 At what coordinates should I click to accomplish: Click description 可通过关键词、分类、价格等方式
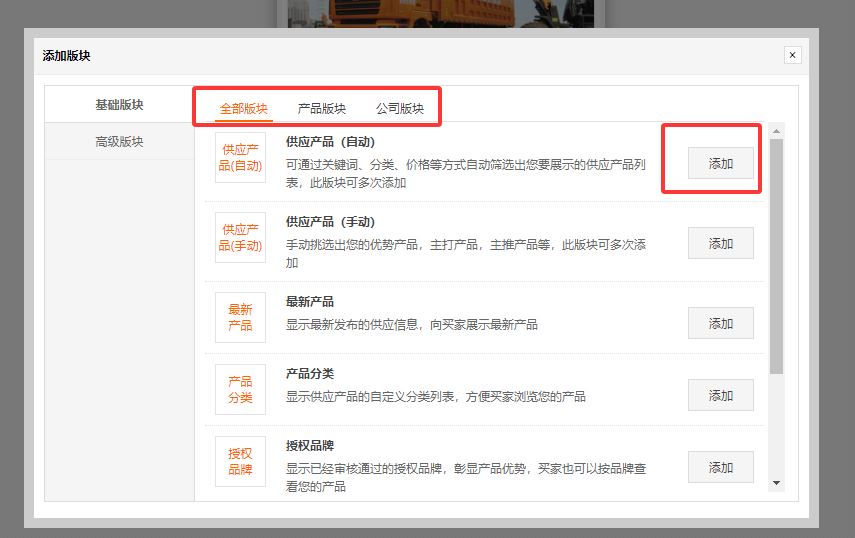[466, 173]
